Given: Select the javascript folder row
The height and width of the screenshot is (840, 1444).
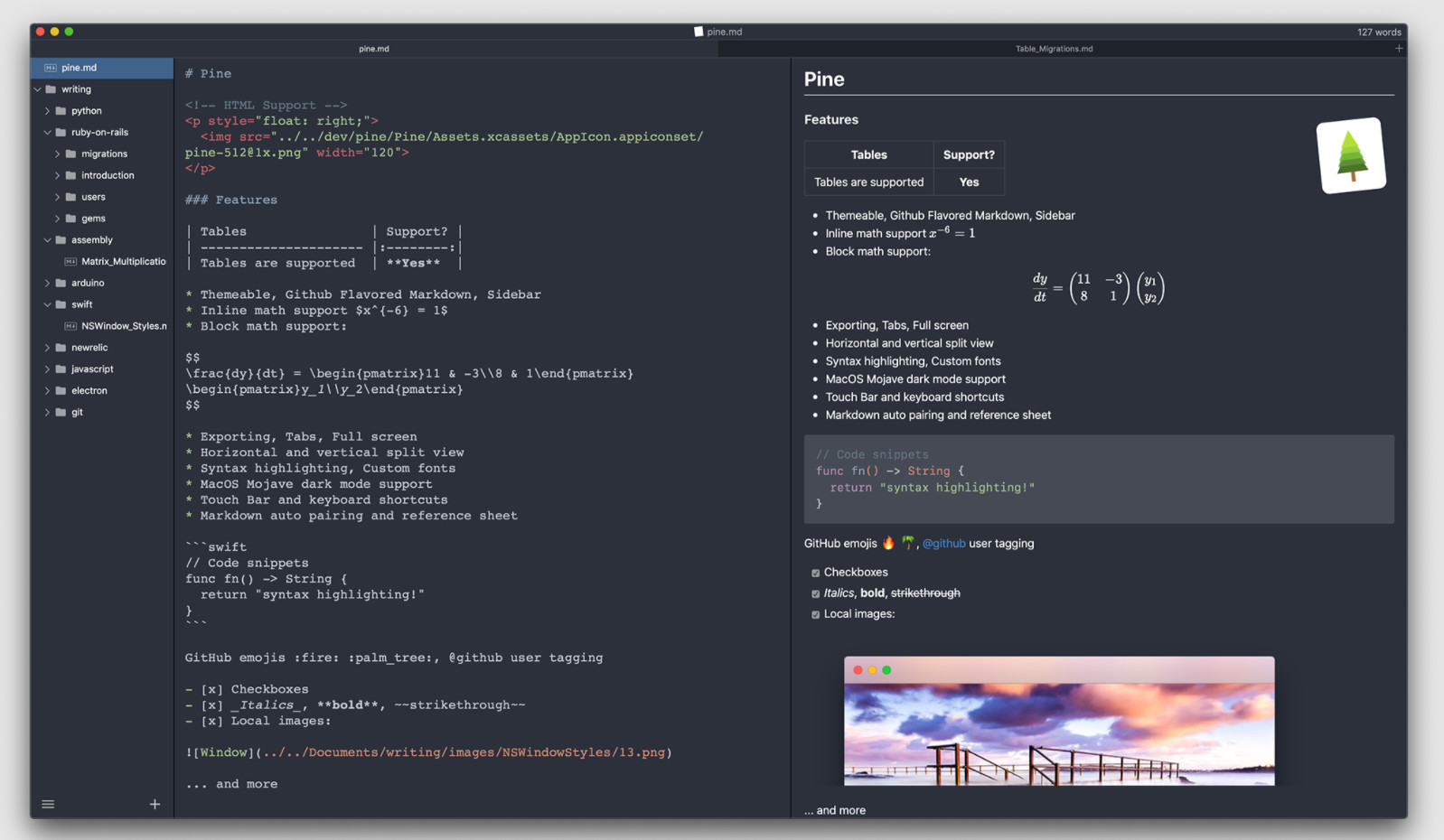Looking at the screenshot, I should (x=102, y=369).
